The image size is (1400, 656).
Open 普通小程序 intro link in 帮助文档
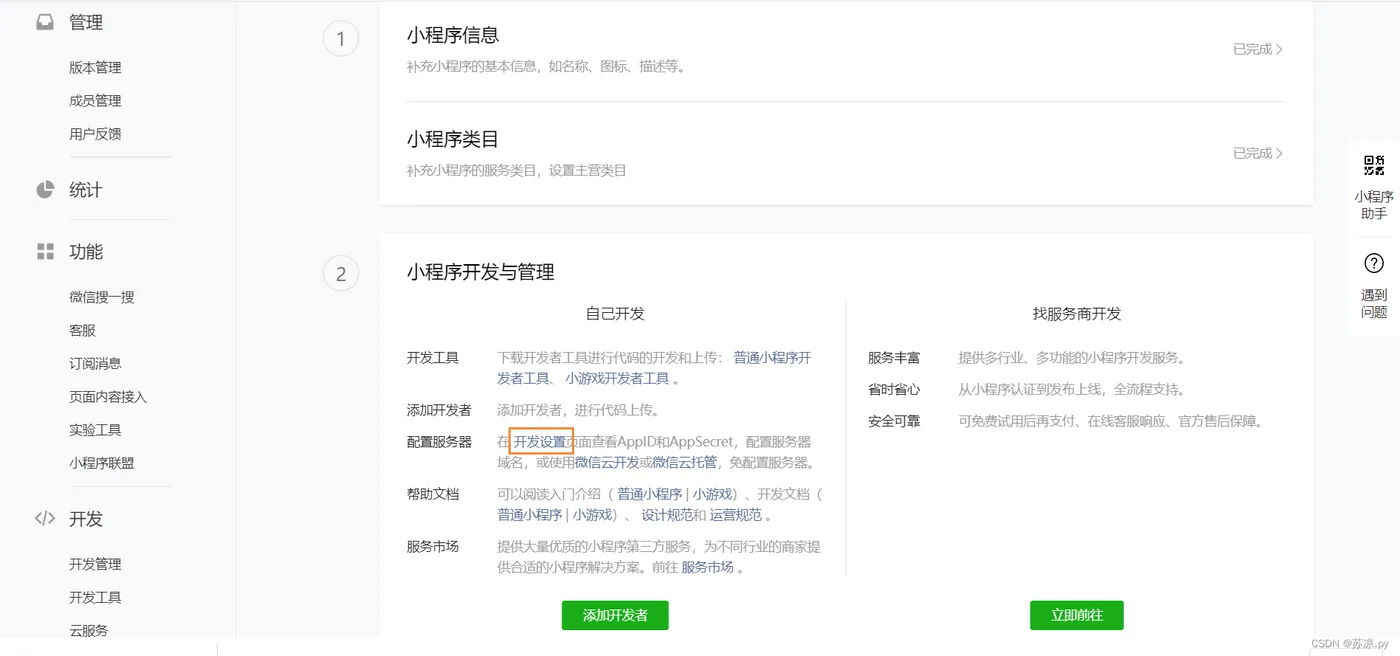(649, 494)
